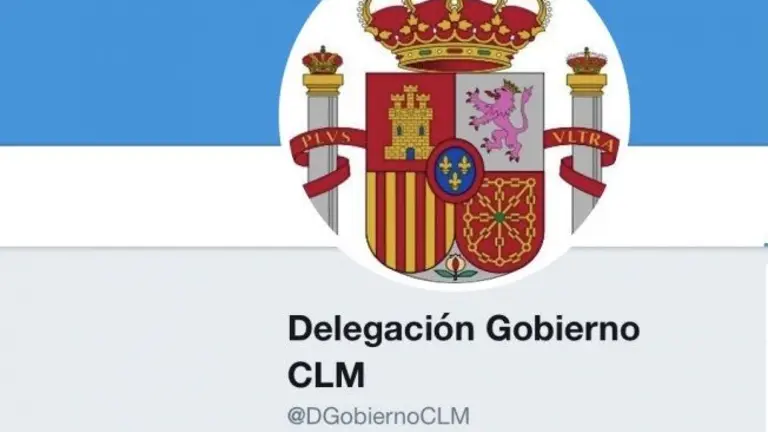The height and width of the screenshot is (432, 768).
Task: Click the golden castle in the crest
Action: click(410, 123)
